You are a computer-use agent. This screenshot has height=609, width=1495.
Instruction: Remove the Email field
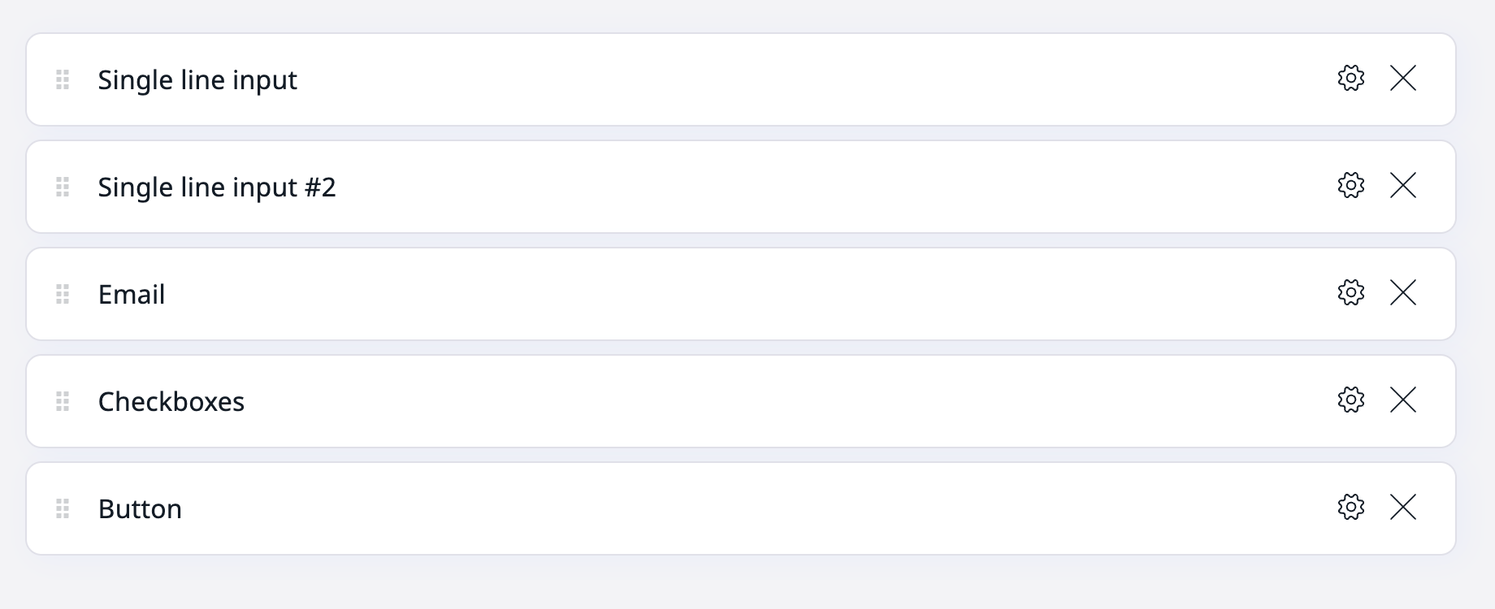pyautogui.click(x=1403, y=292)
